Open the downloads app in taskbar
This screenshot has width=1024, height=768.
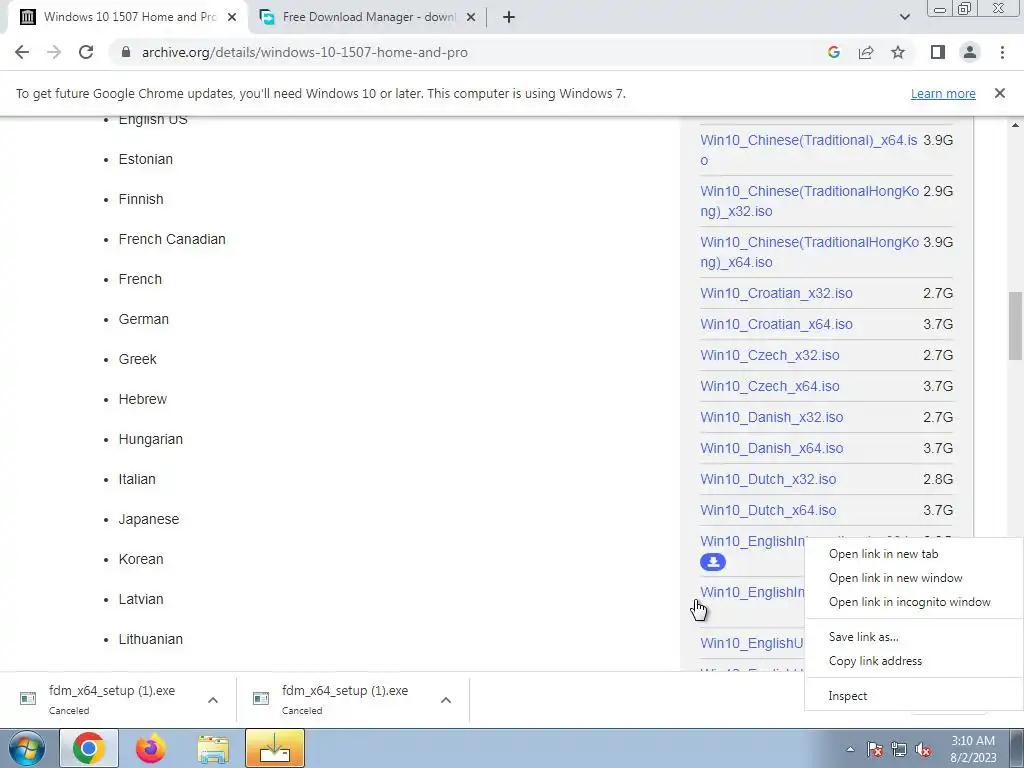275,748
